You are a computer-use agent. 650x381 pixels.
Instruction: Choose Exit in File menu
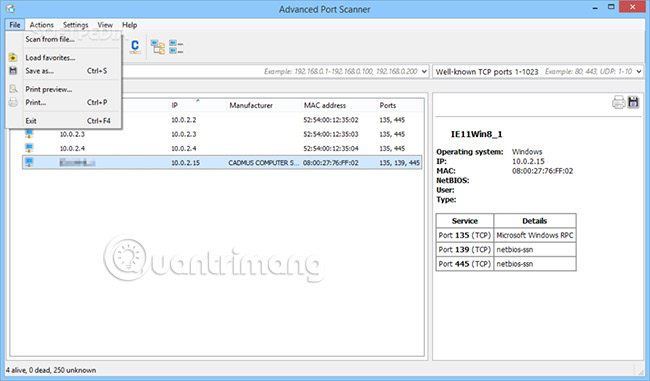[63, 121]
